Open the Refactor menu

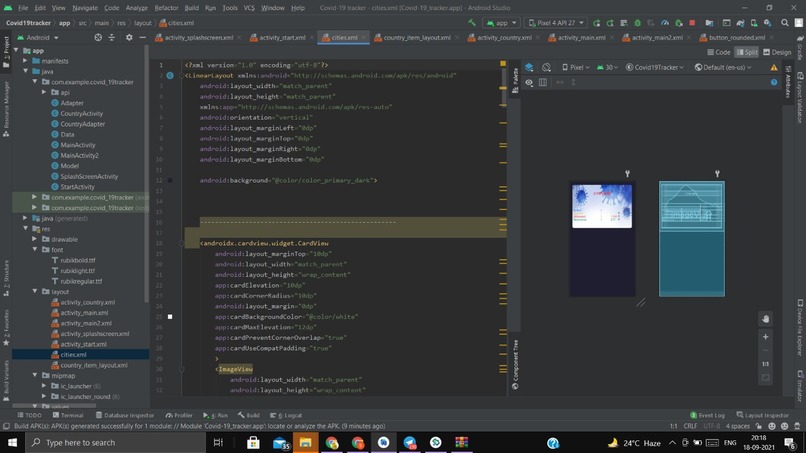pos(166,8)
